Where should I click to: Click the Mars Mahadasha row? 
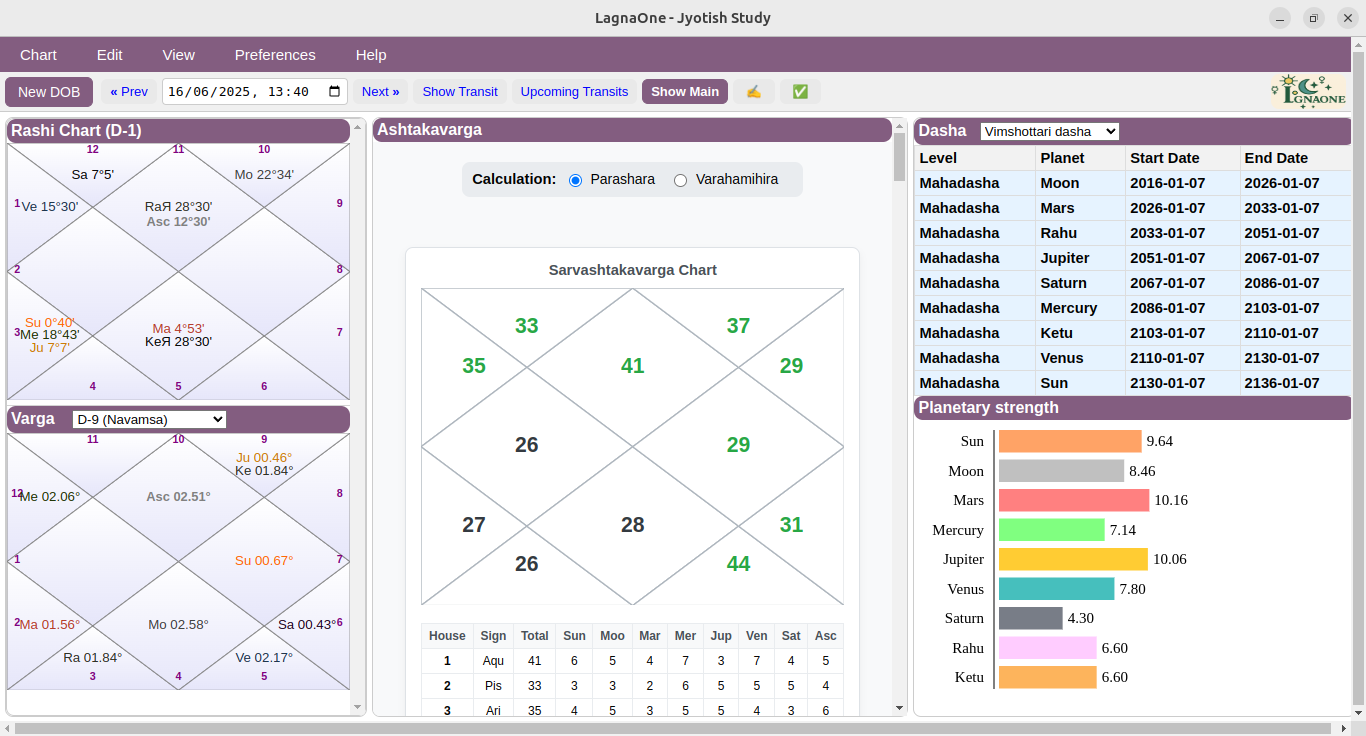(1132, 208)
